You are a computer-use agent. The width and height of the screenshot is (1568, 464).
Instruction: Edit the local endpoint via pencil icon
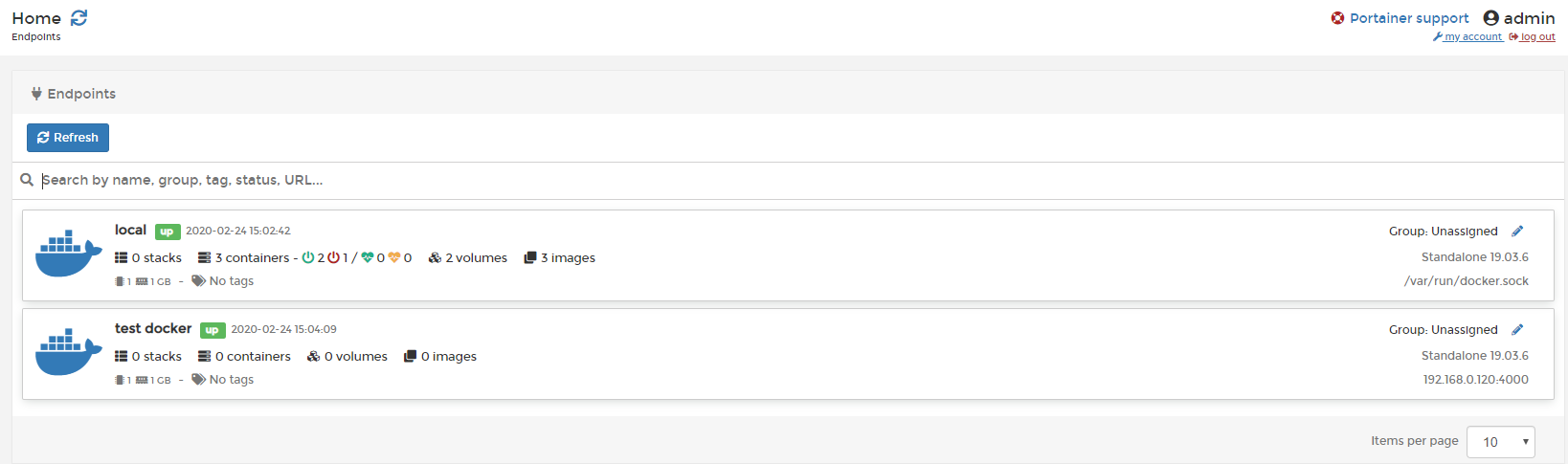coord(1517,232)
